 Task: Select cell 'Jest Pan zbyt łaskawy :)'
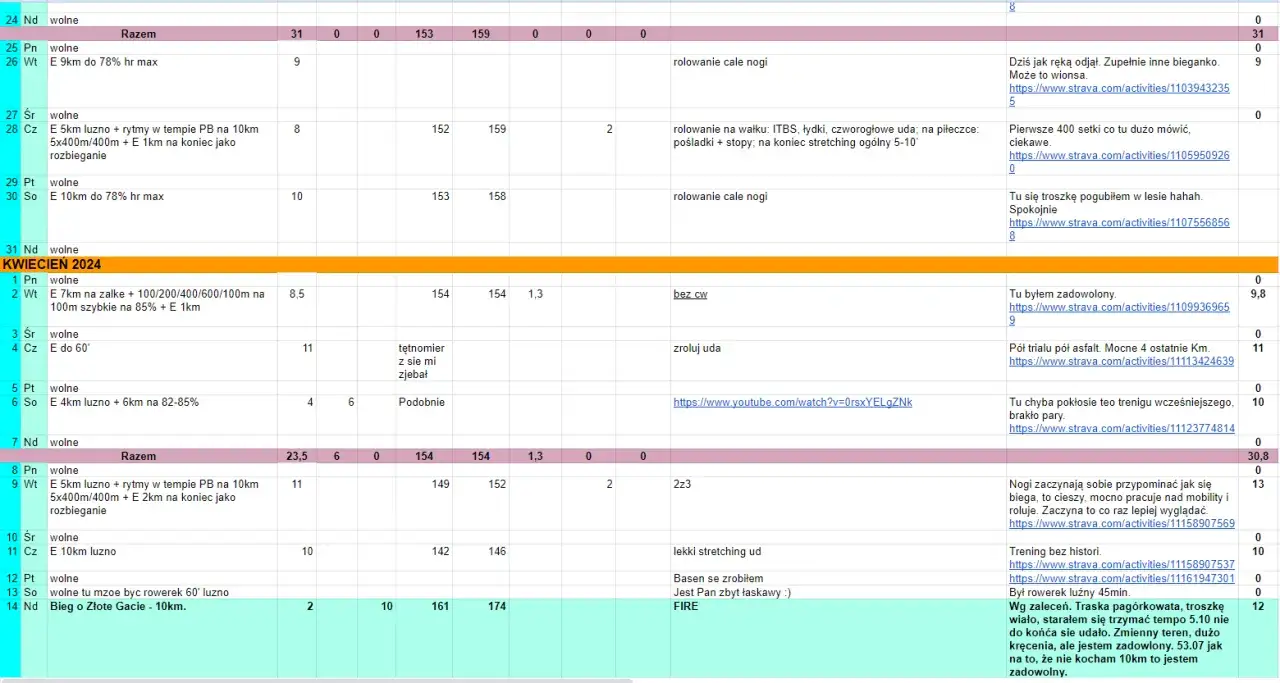point(838,592)
